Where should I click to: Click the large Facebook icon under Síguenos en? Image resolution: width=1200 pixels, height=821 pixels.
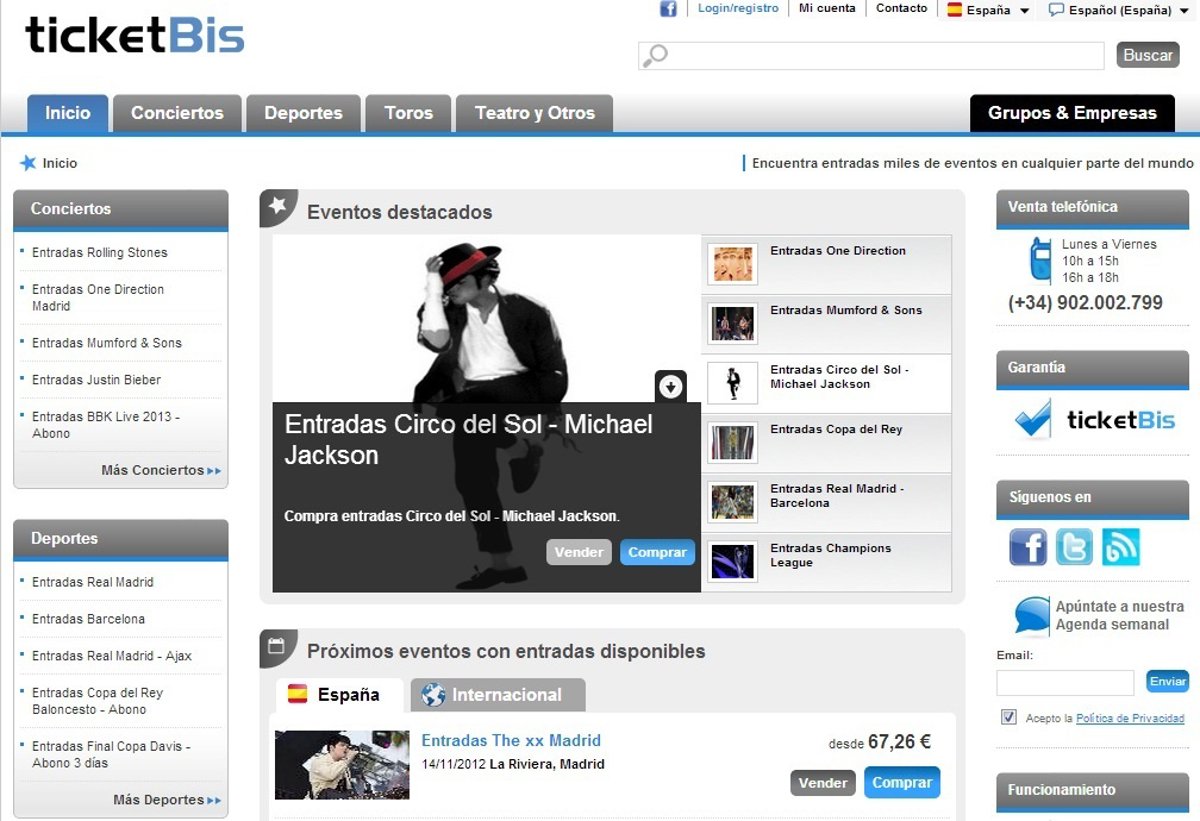pyautogui.click(x=1027, y=547)
